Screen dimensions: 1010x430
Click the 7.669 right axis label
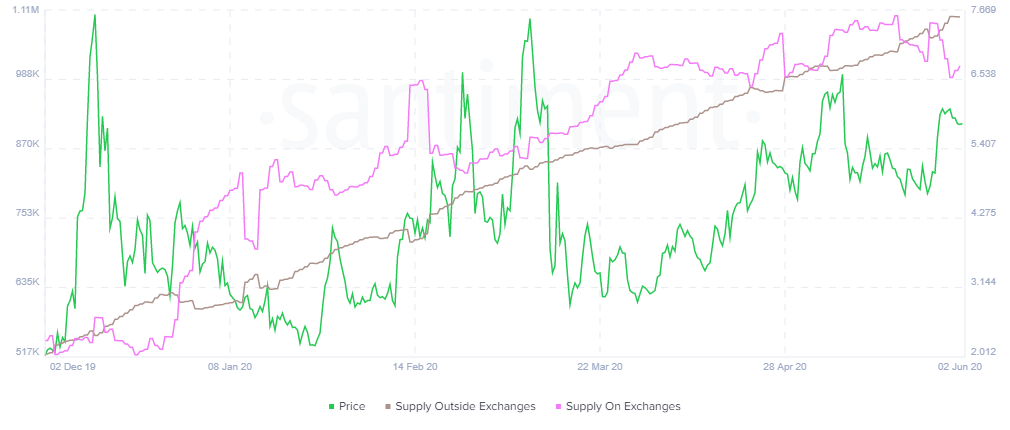pos(984,10)
